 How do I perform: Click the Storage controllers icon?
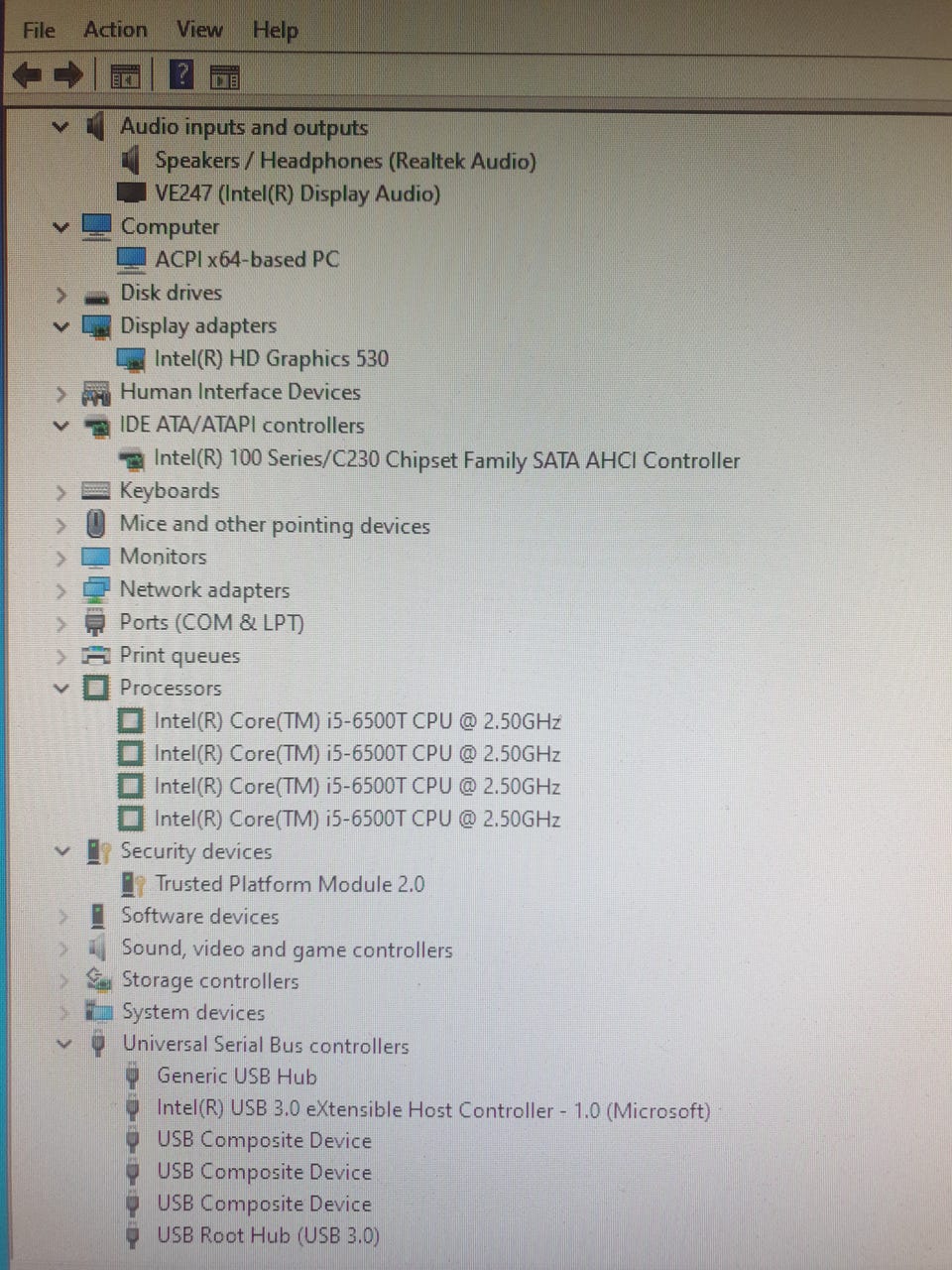click(98, 980)
